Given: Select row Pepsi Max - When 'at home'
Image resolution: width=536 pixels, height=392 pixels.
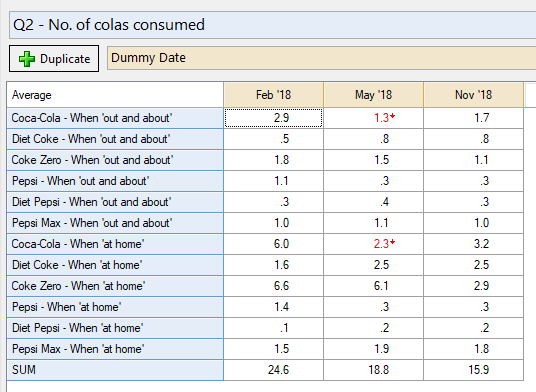Looking at the screenshot, I should (x=115, y=349).
